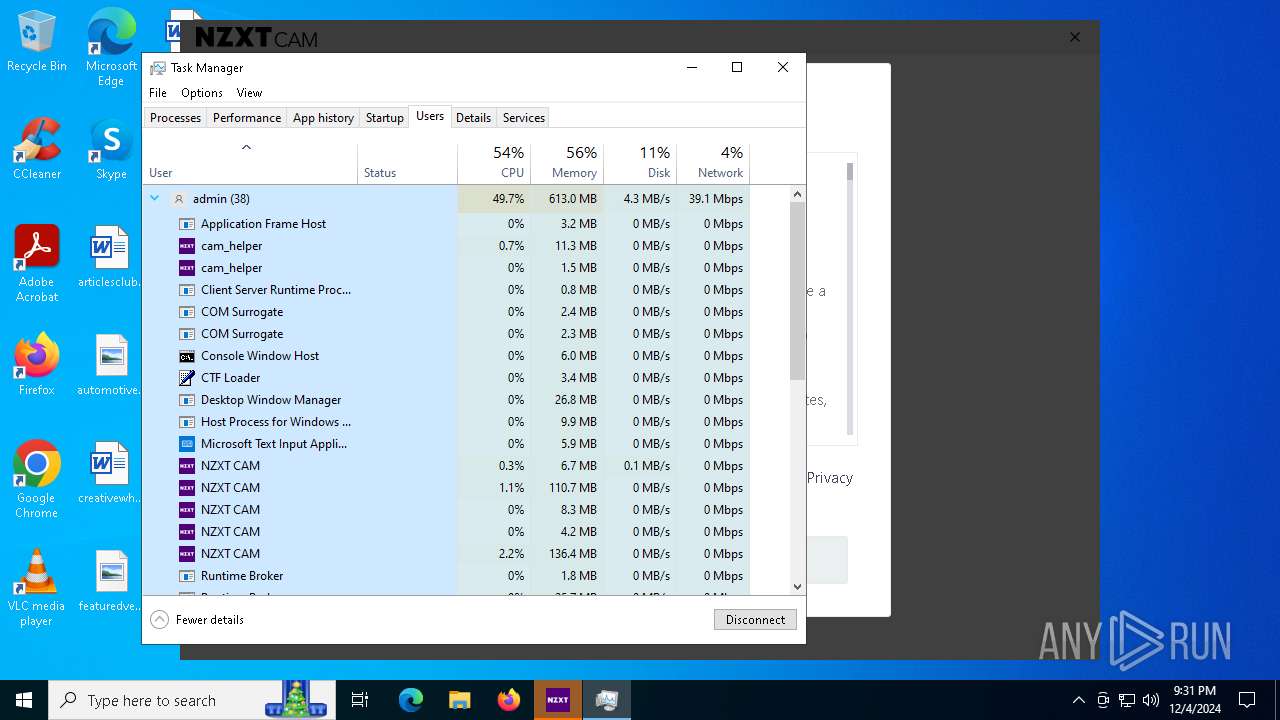Open File Explorer from the taskbar
The height and width of the screenshot is (720, 1280).
(459, 700)
